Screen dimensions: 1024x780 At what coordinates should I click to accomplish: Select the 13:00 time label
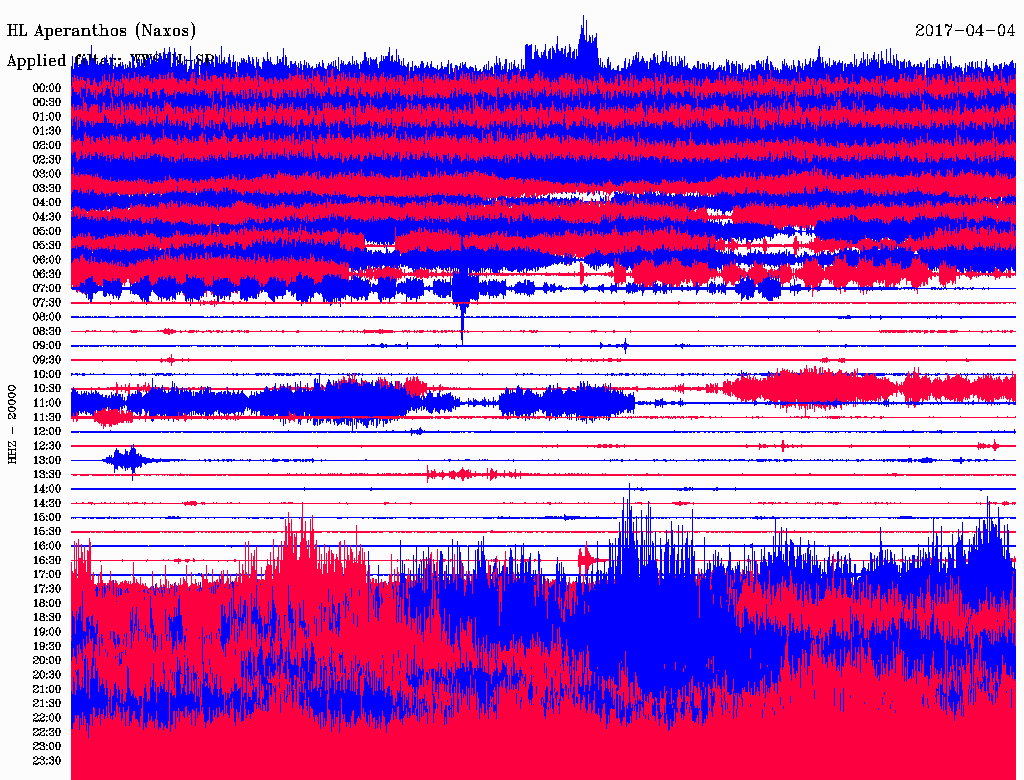tap(47, 460)
